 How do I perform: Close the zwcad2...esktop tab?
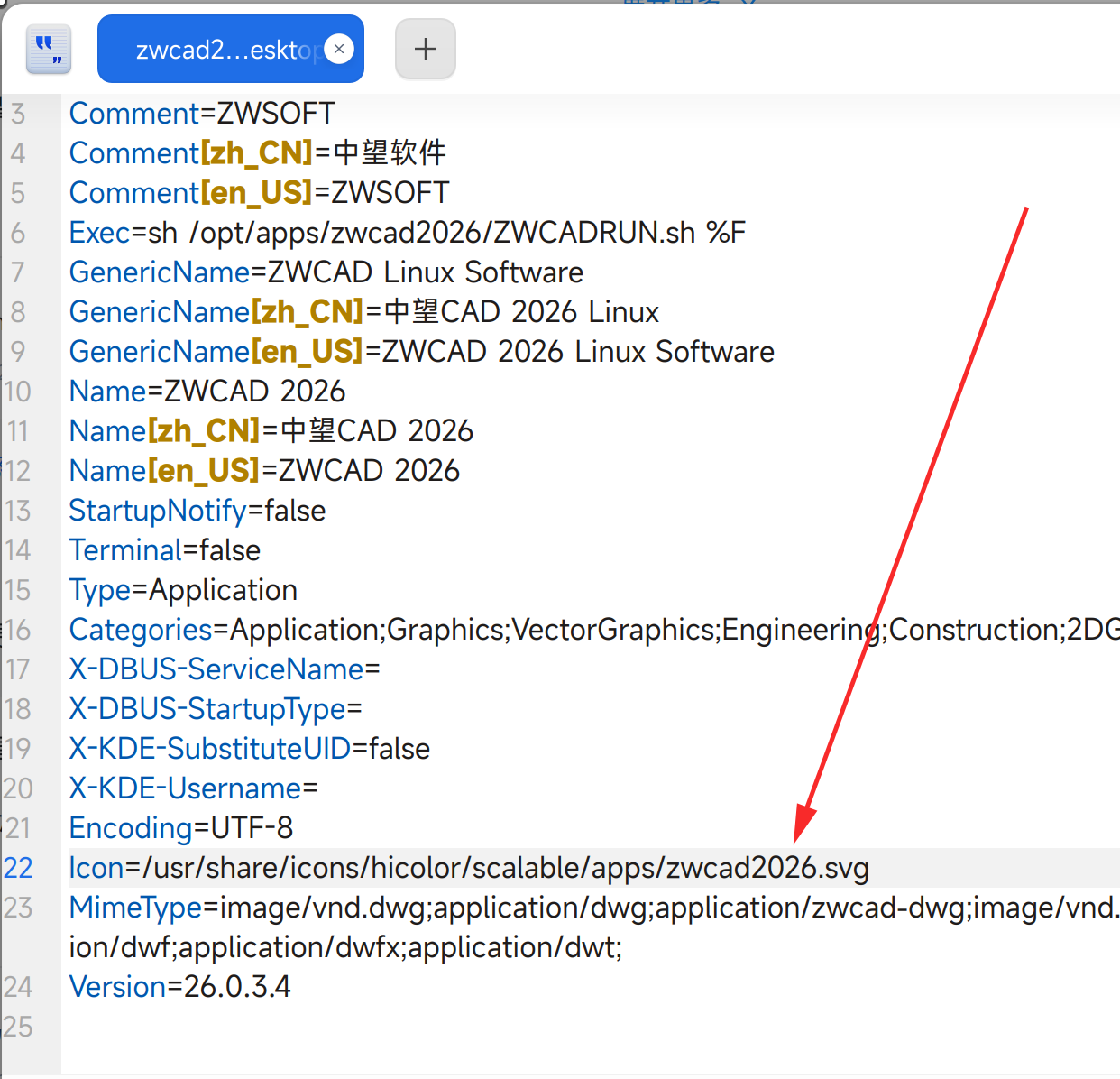coord(339,49)
